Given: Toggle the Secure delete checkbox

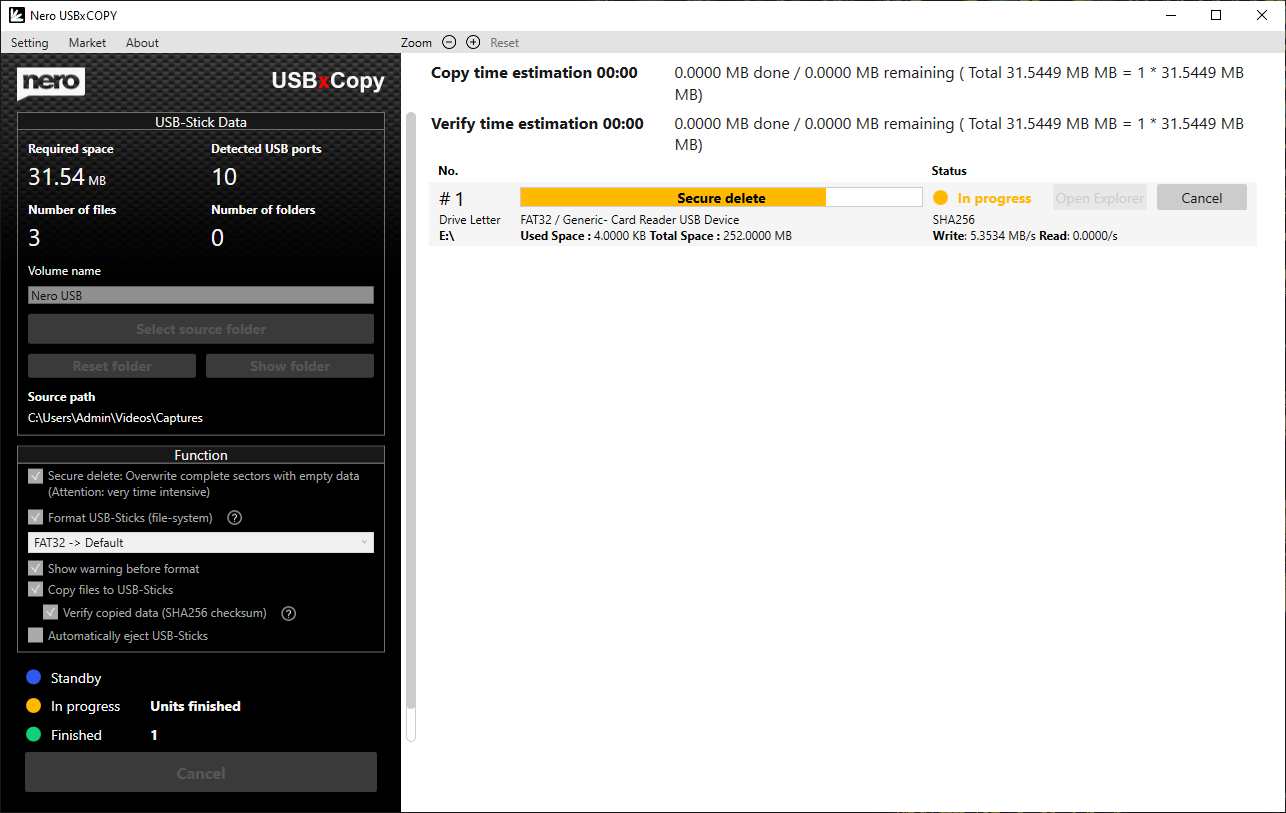Looking at the screenshot, I should point(36,477).
